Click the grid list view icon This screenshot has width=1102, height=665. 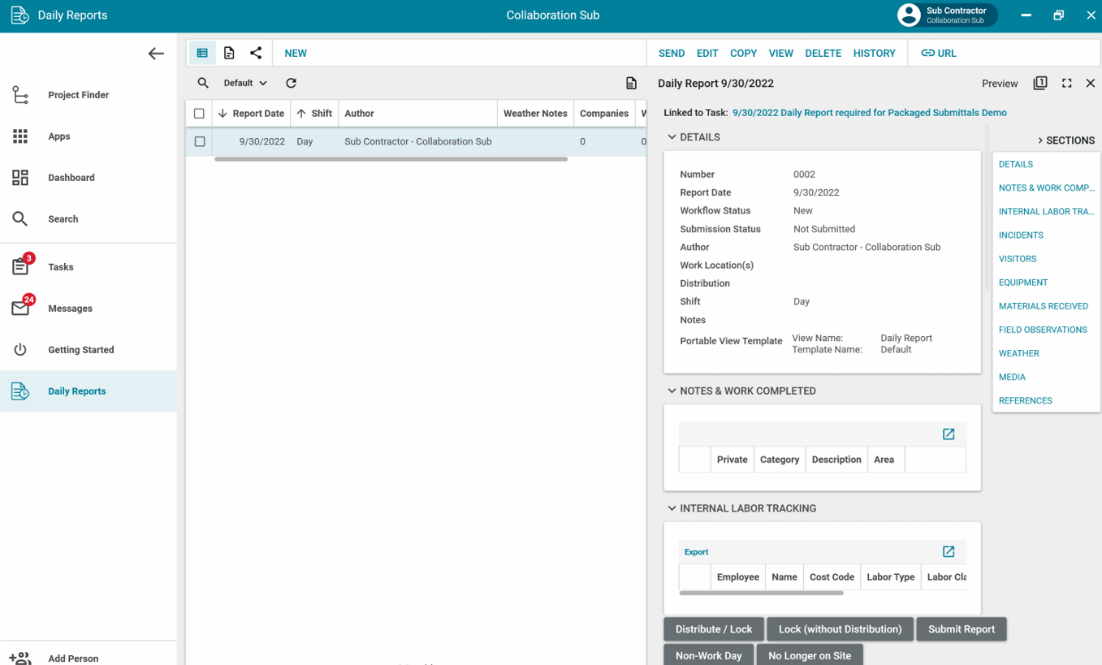pyautogui.click(x=202, y=53)
